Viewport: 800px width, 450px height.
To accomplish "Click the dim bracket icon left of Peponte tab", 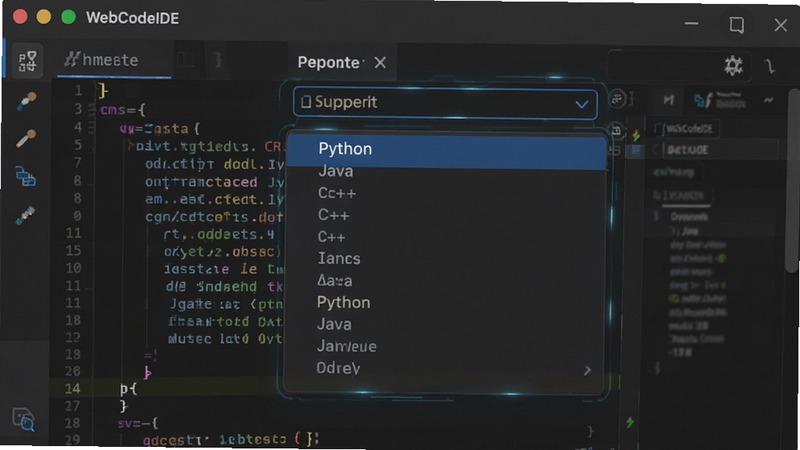I will click(218, 60).
